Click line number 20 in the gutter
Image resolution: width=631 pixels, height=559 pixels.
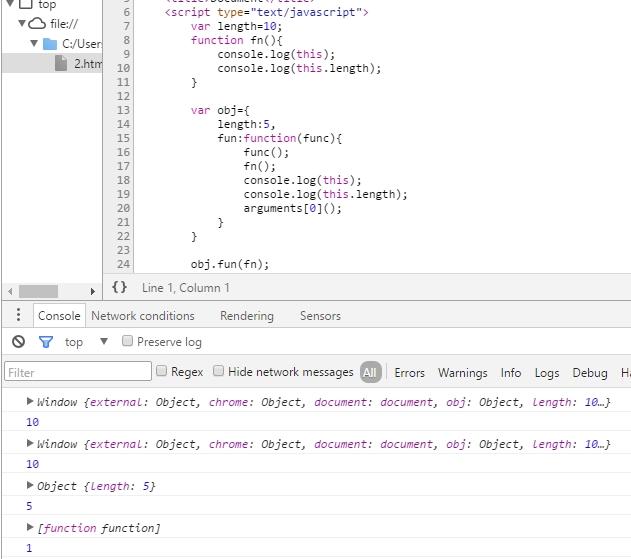124,208
